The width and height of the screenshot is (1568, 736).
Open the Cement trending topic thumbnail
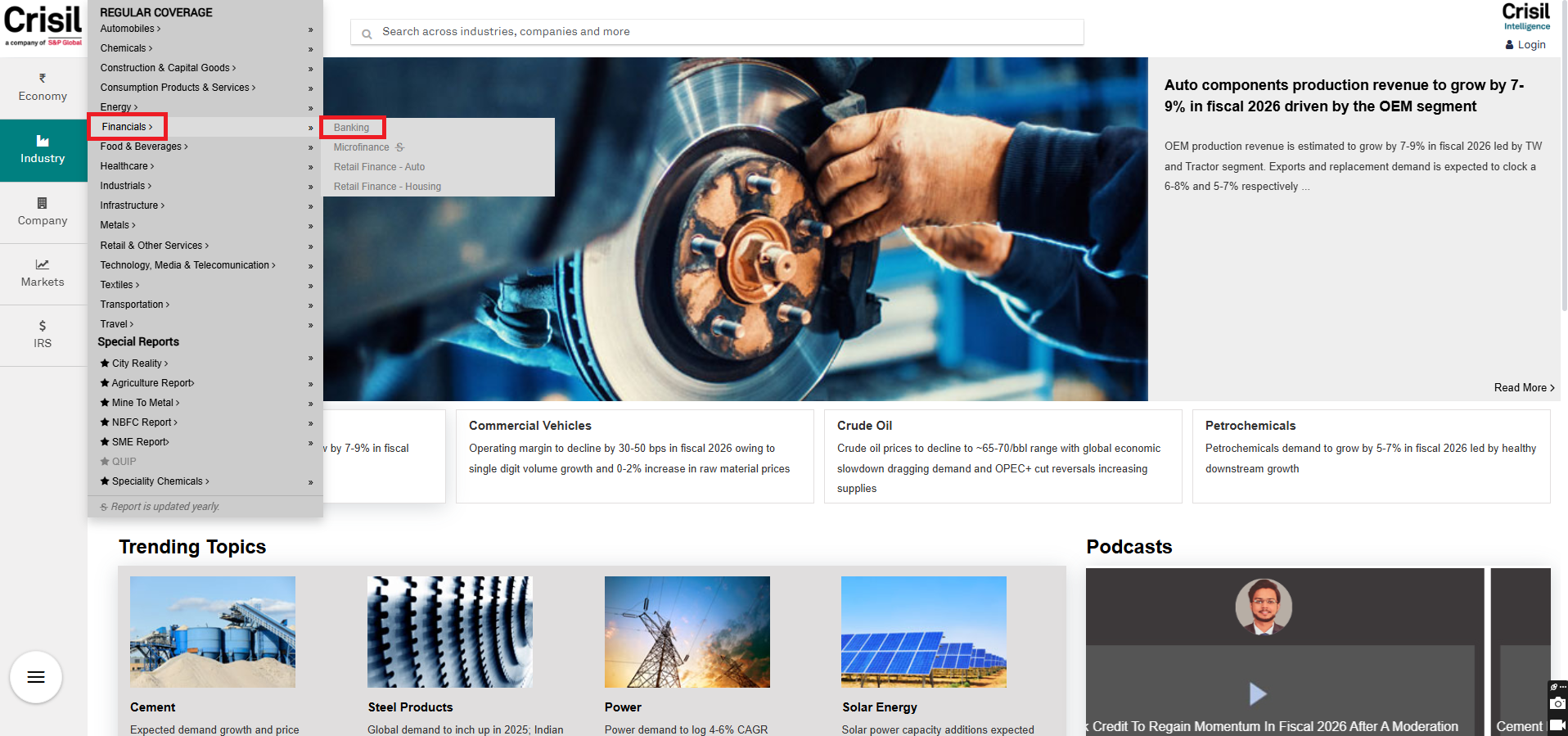[213, 631]
